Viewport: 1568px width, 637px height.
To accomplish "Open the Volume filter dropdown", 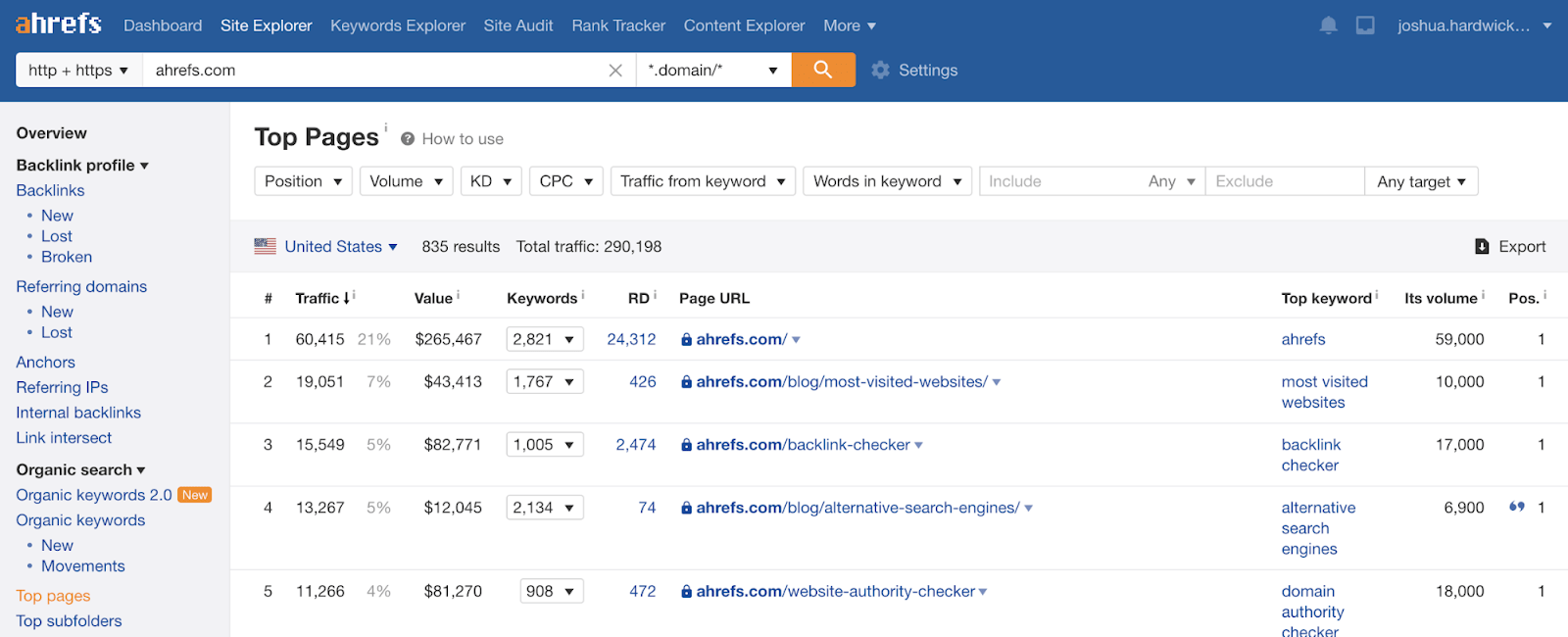I will coord(406,181).
